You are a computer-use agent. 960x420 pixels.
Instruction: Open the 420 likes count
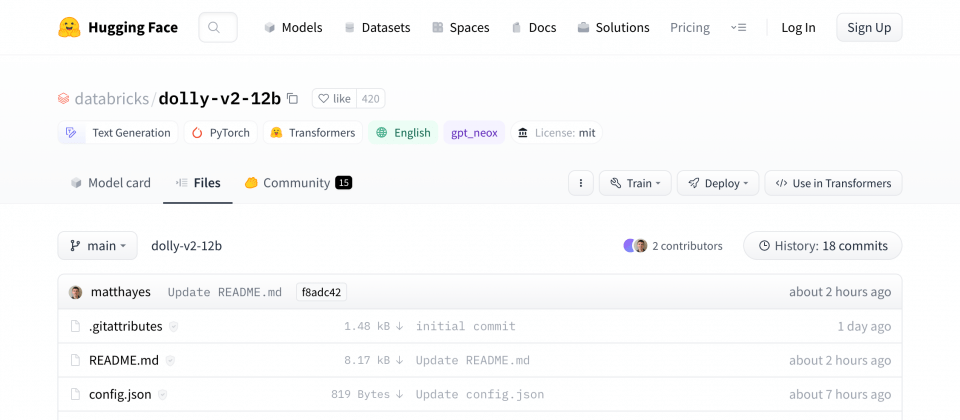point(370,99)
